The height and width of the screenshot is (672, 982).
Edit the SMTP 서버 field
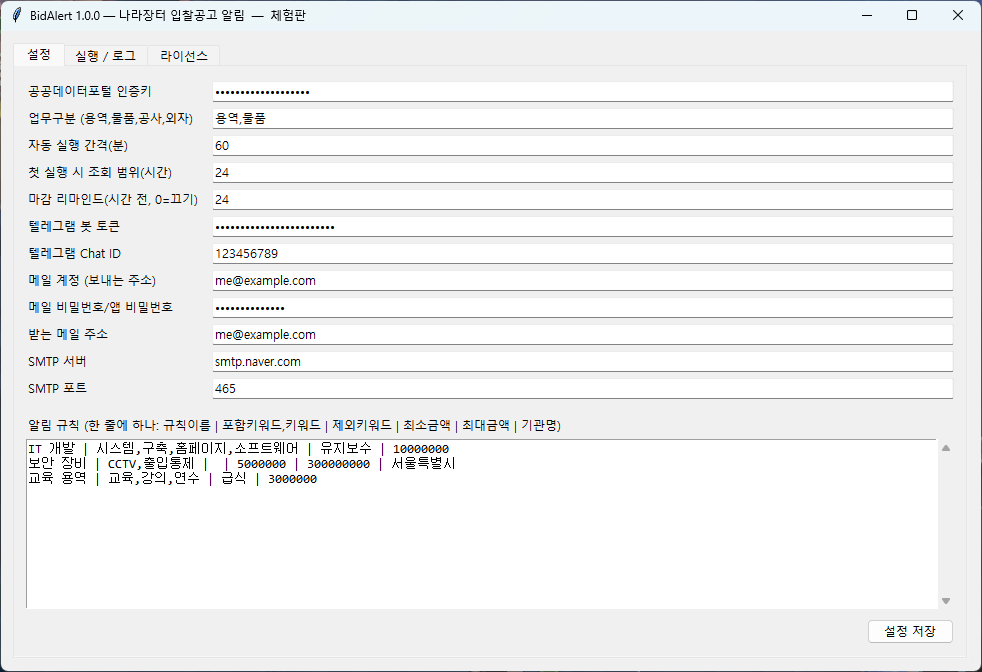pyautogui.click(x=582, y=361)
